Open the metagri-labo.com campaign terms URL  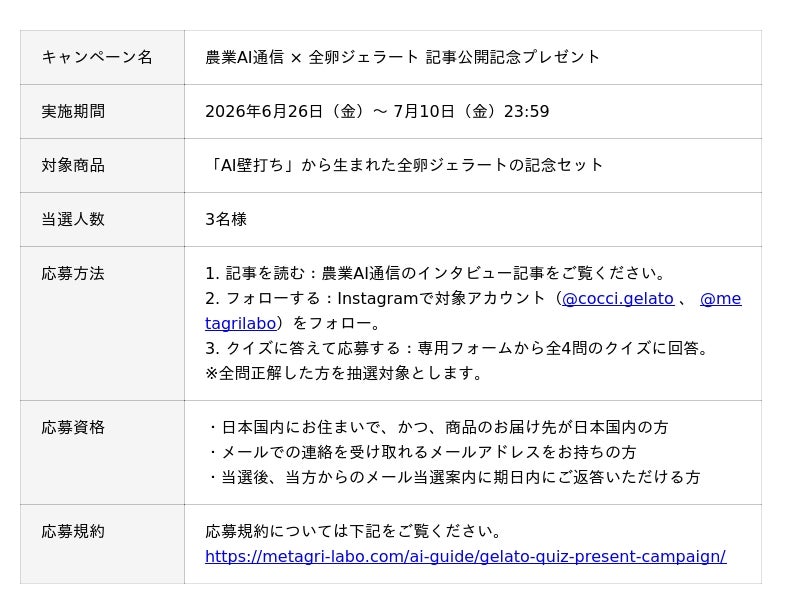(465, 556)
